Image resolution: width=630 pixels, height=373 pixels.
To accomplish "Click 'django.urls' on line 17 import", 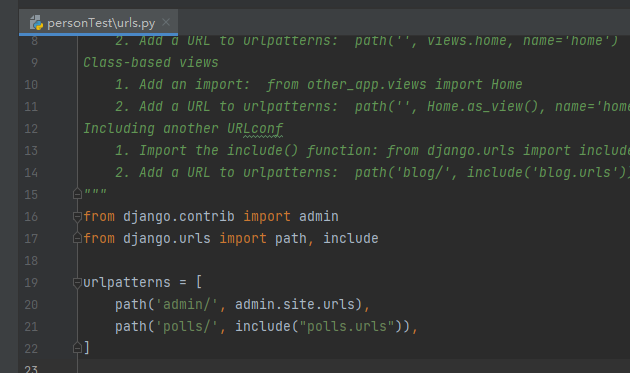I will pos(167,239).
